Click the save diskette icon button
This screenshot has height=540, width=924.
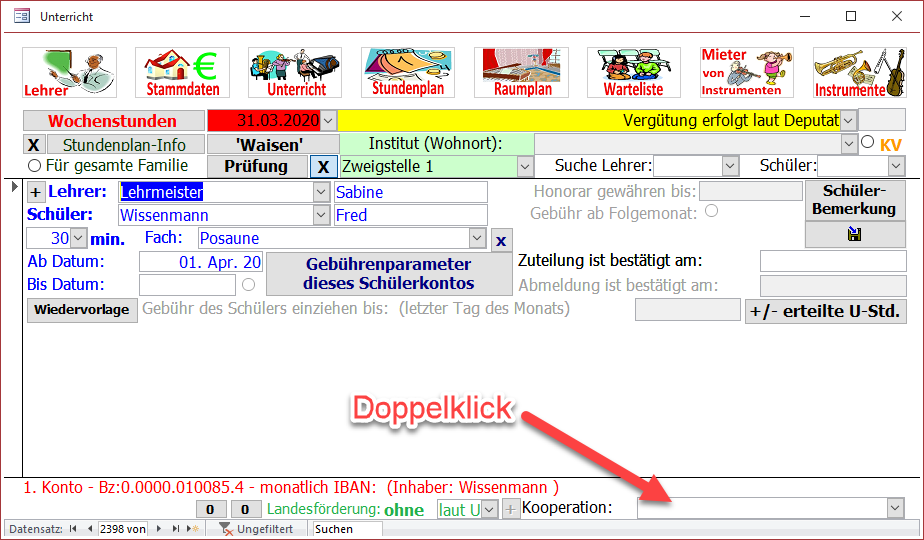(855, 234)
